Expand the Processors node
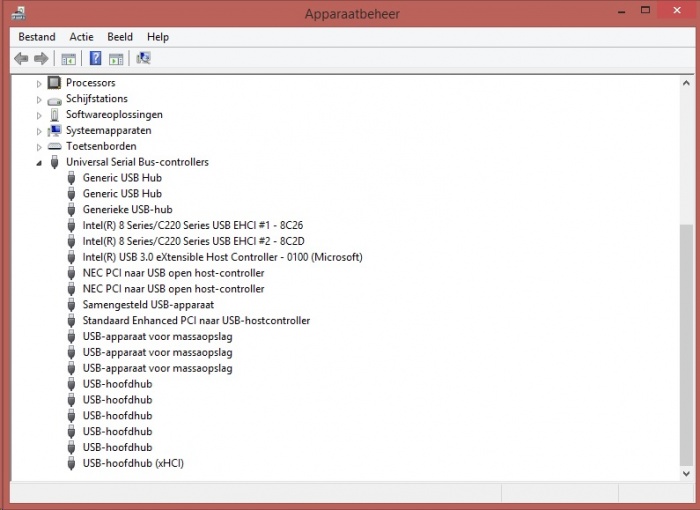The height and width of the screenshot is (510, 700). (39, 84)
